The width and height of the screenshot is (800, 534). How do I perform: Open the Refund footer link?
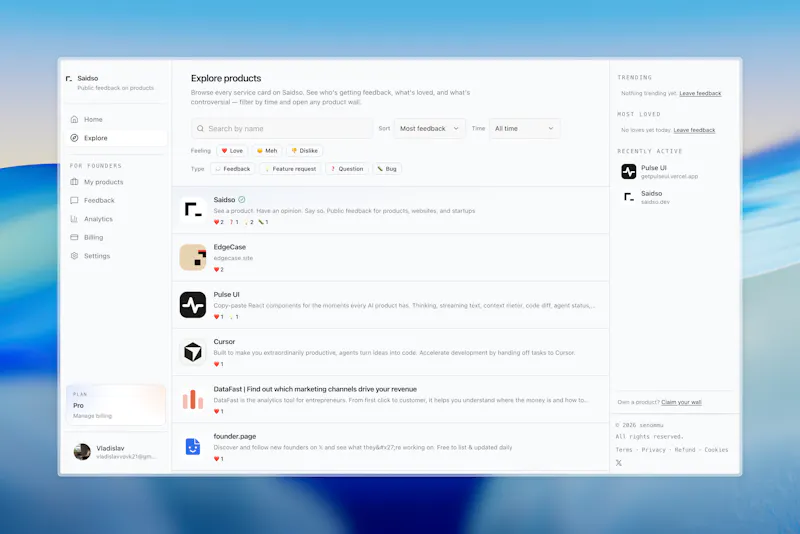(x=685, y=450)
